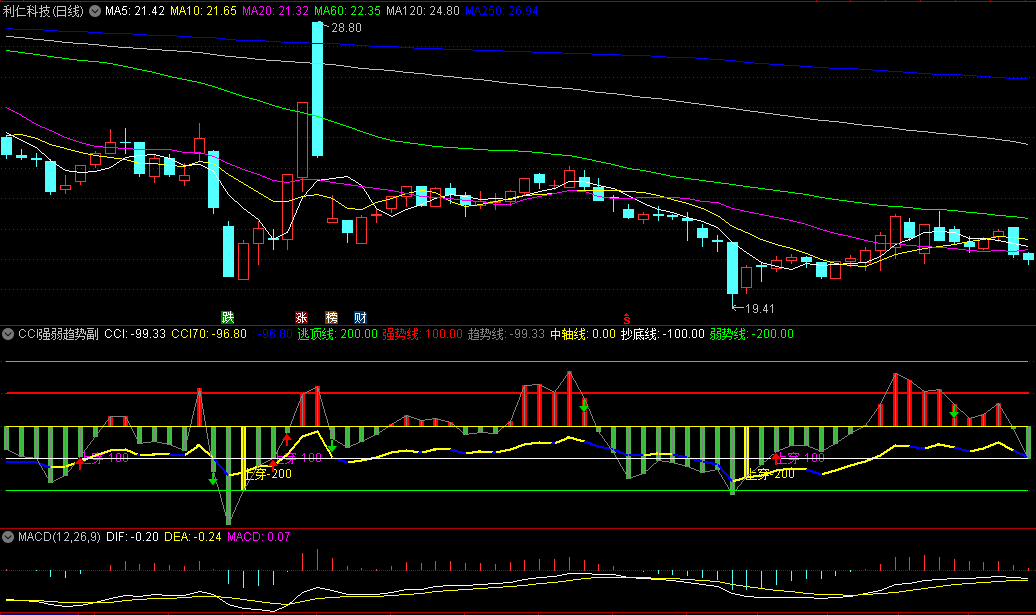
Task: Select the 利仁科技(日线) chart title
Action: pyautogui.click(x=43, y=11)
